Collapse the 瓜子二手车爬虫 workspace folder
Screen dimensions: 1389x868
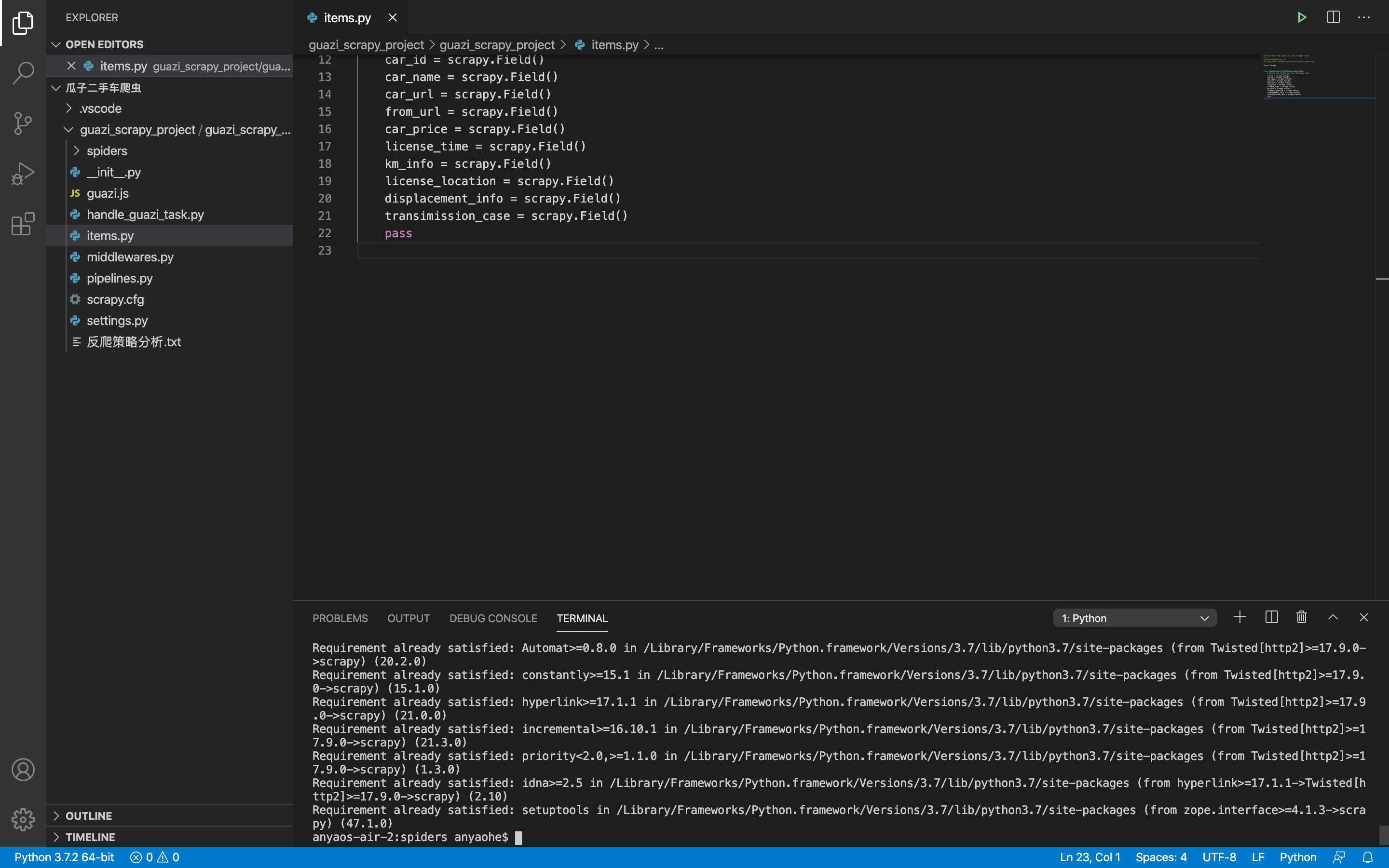pyautogui.click(x=56, y=88)
